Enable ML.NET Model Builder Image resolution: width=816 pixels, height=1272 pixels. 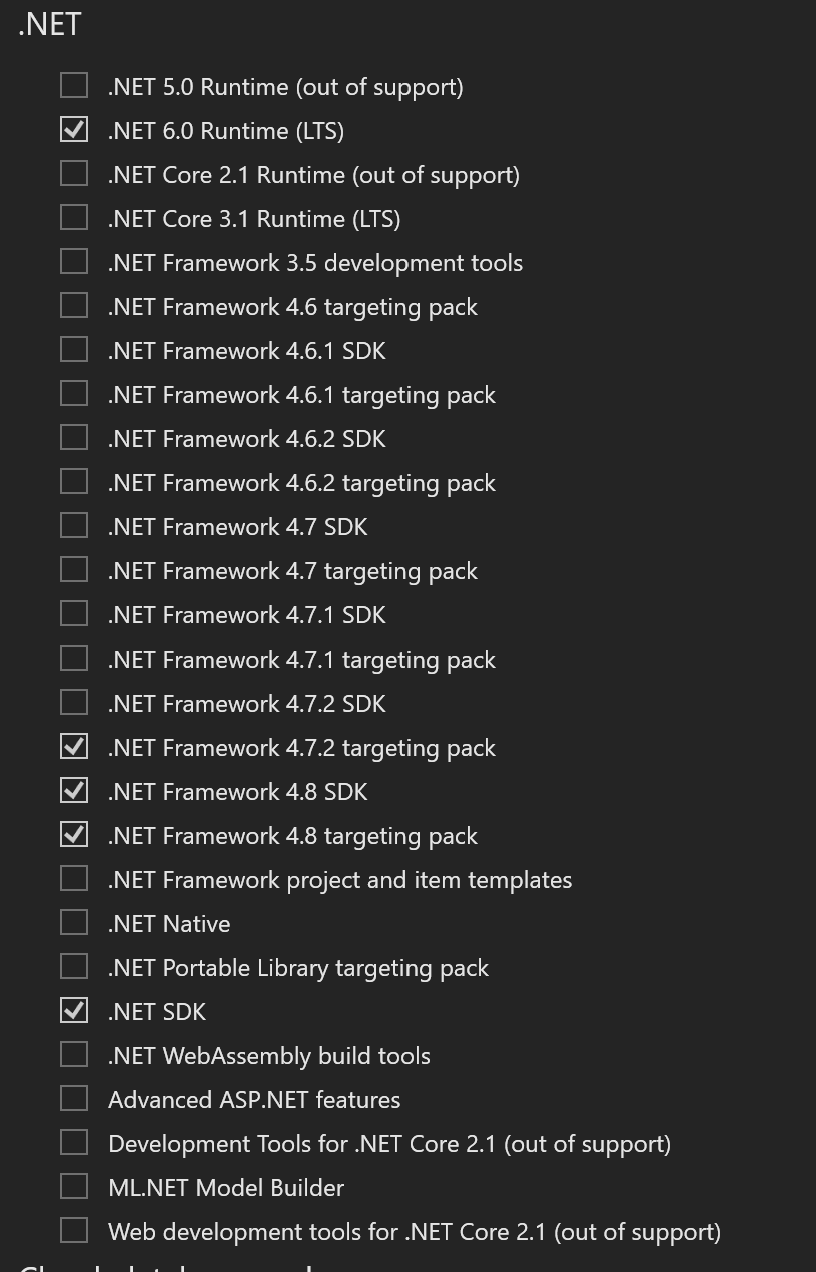pyautogui.click(x=74, y=1187)
